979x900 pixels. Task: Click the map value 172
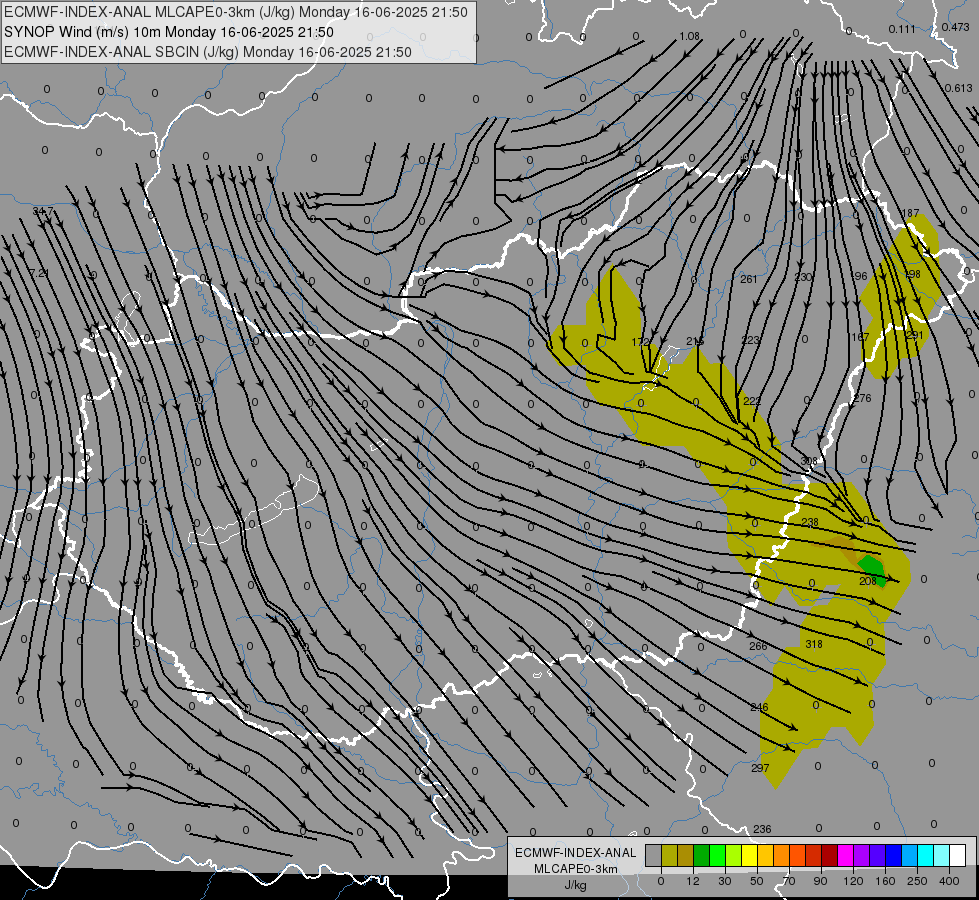[640, 342]
